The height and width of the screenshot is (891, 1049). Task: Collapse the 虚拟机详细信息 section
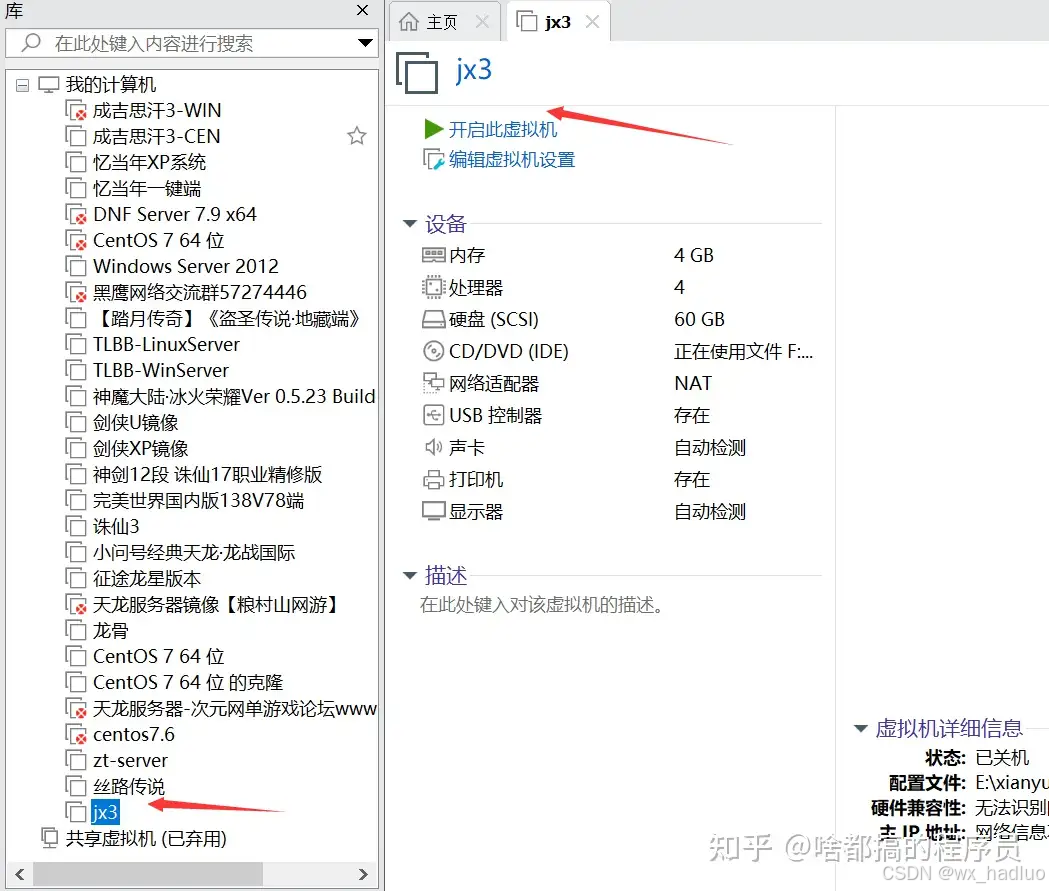tap(861, 728)
